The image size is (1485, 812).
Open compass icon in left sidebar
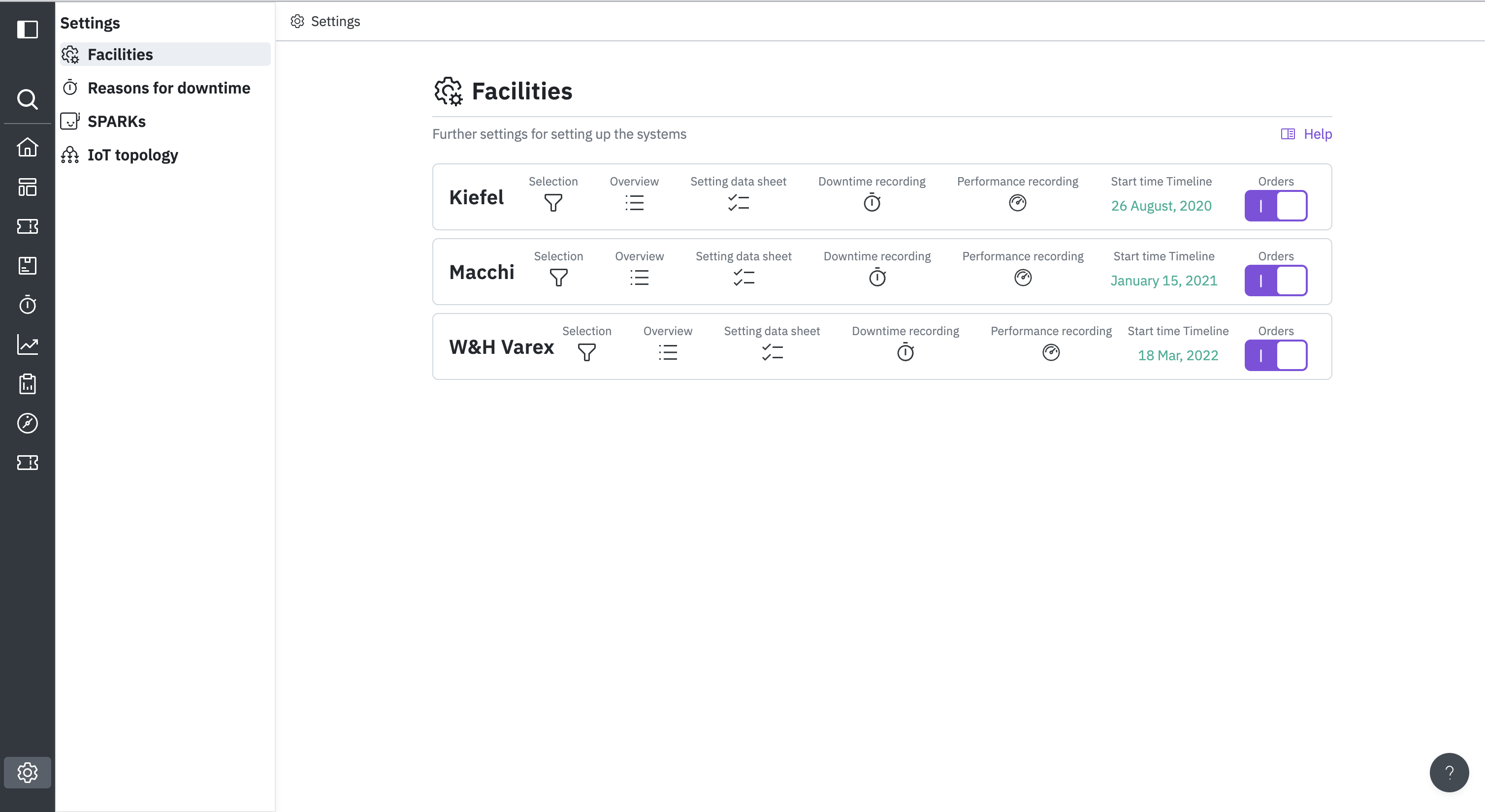pyautogui.click(x=27, y=423)
